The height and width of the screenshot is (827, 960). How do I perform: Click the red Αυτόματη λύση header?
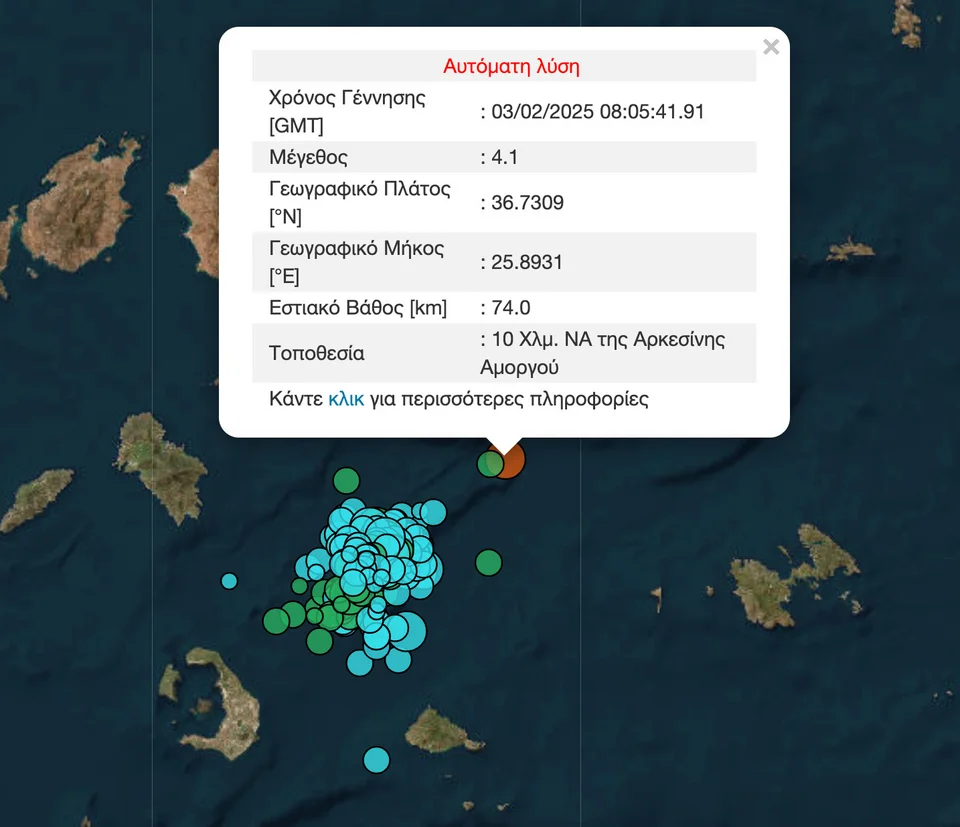(x=511, y=67)
